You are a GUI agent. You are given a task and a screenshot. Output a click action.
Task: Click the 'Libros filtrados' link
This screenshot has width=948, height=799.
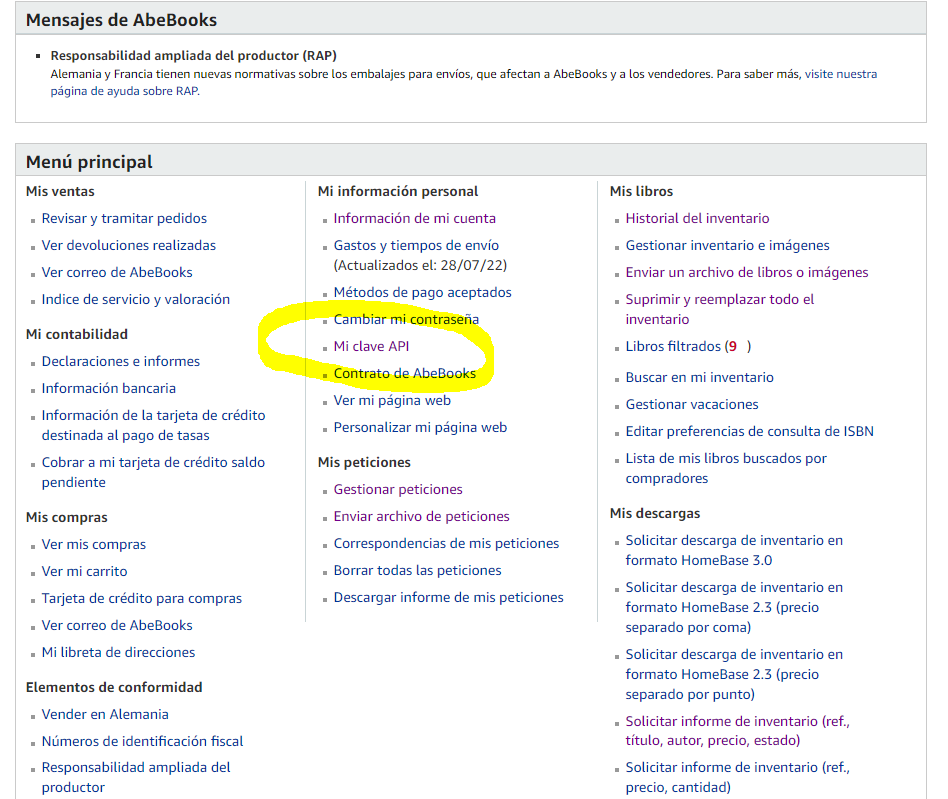(x=673, y=346)
